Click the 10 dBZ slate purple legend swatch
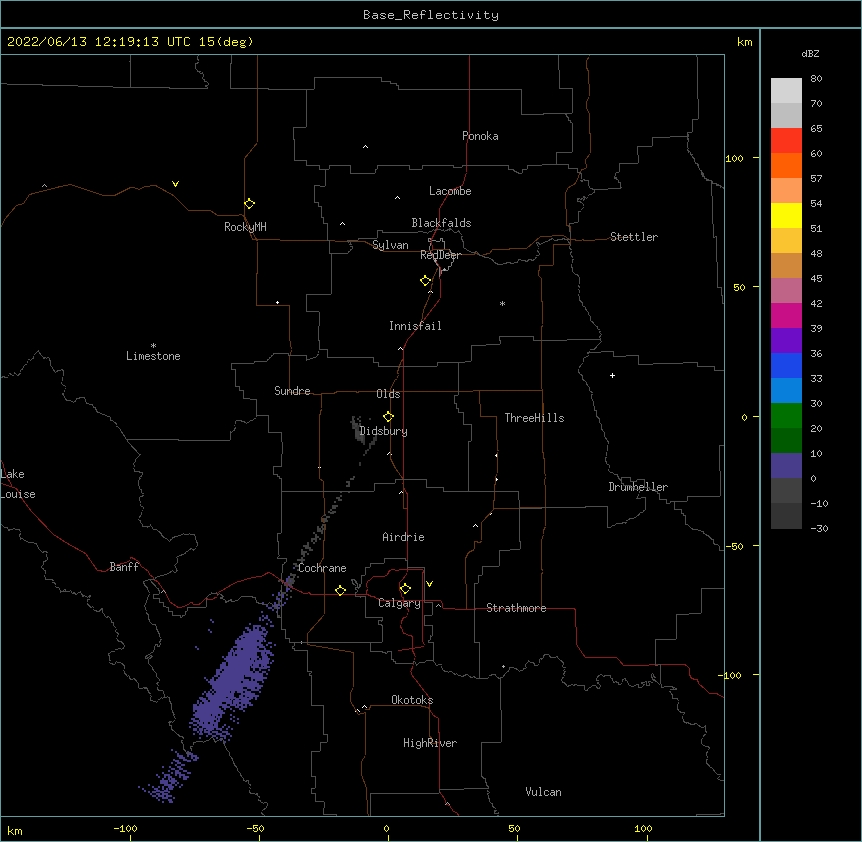 coord(786,465)
